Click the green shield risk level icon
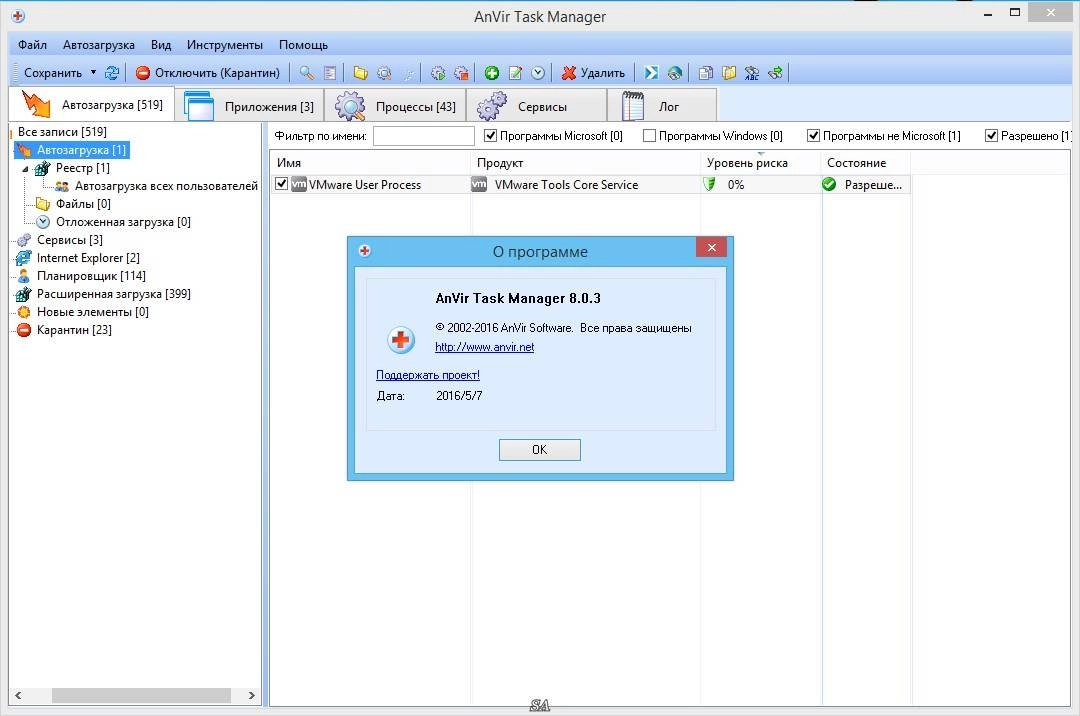Screen dimensions: 1080x716 (709, 185)
